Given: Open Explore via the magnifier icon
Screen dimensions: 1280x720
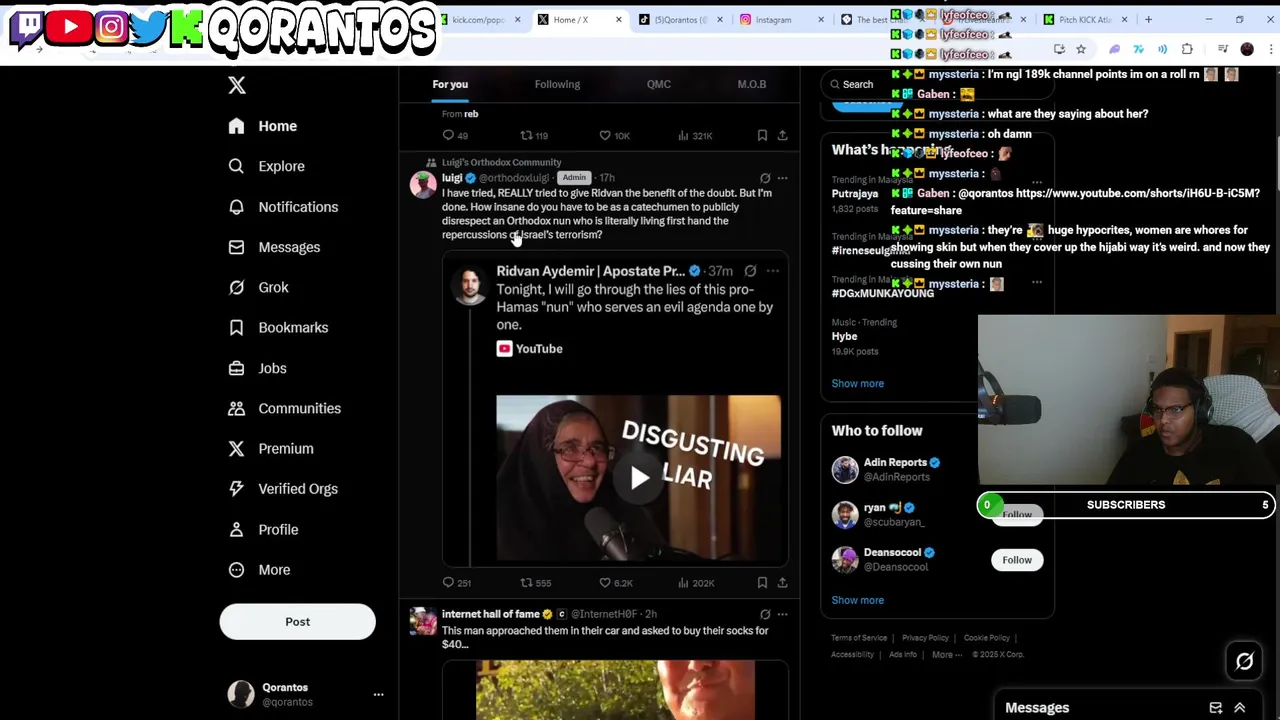Looking at the screenshot, I should pyautogui.click(x=236, y=166).
